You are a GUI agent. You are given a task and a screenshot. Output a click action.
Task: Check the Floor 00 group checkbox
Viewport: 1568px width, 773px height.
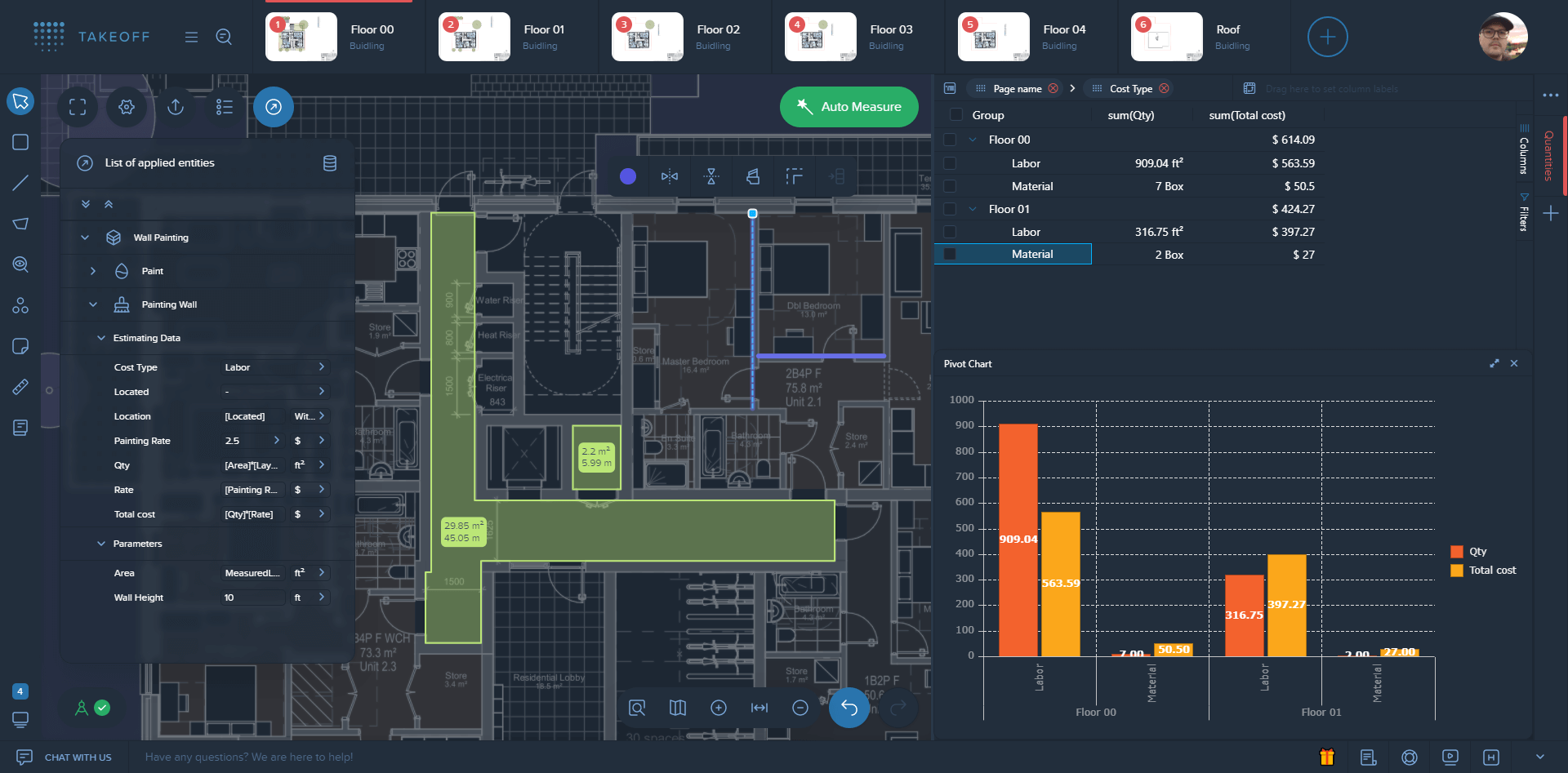click(x=950, y=139)
